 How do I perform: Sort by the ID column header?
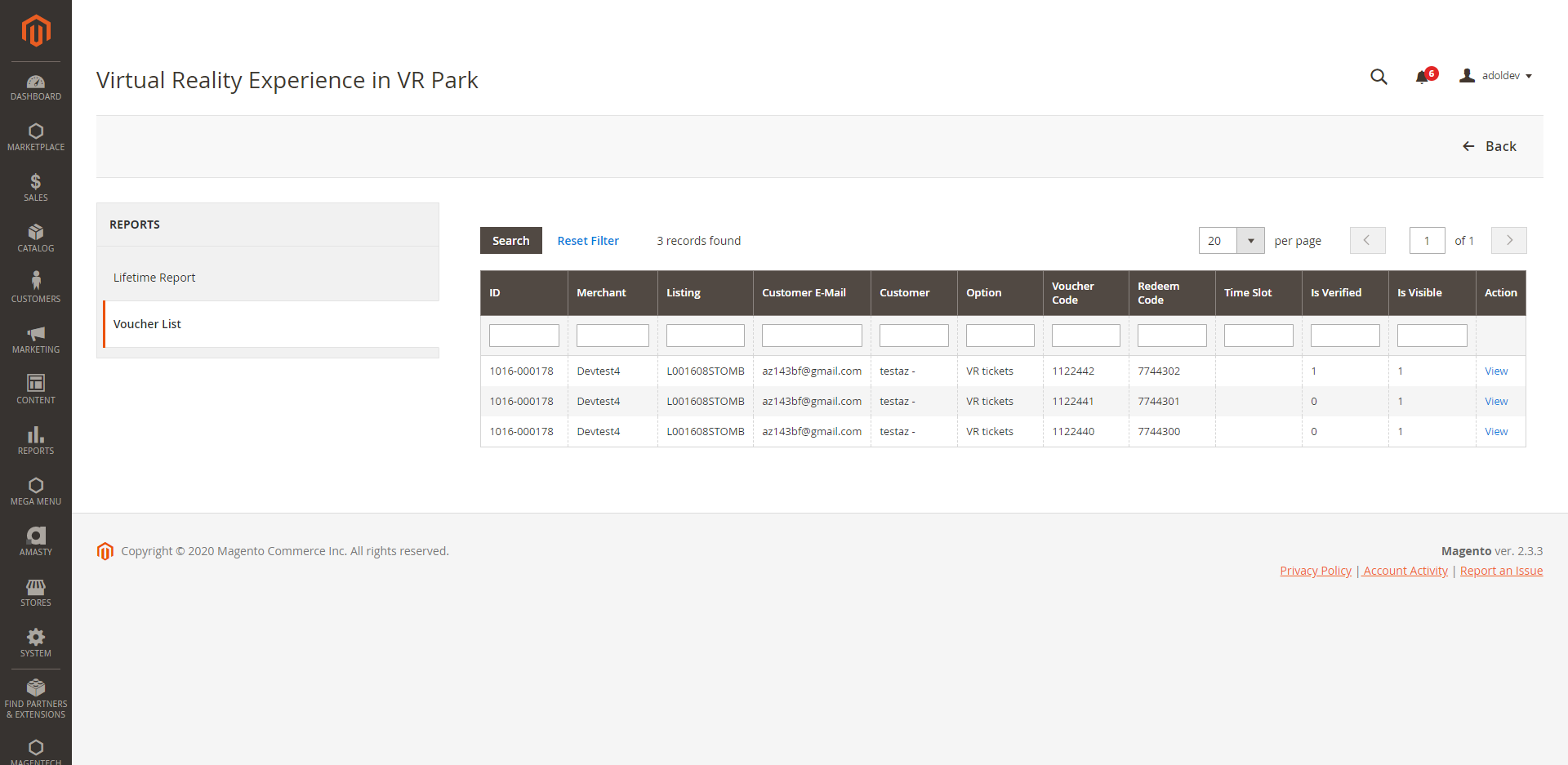(524, 293)
